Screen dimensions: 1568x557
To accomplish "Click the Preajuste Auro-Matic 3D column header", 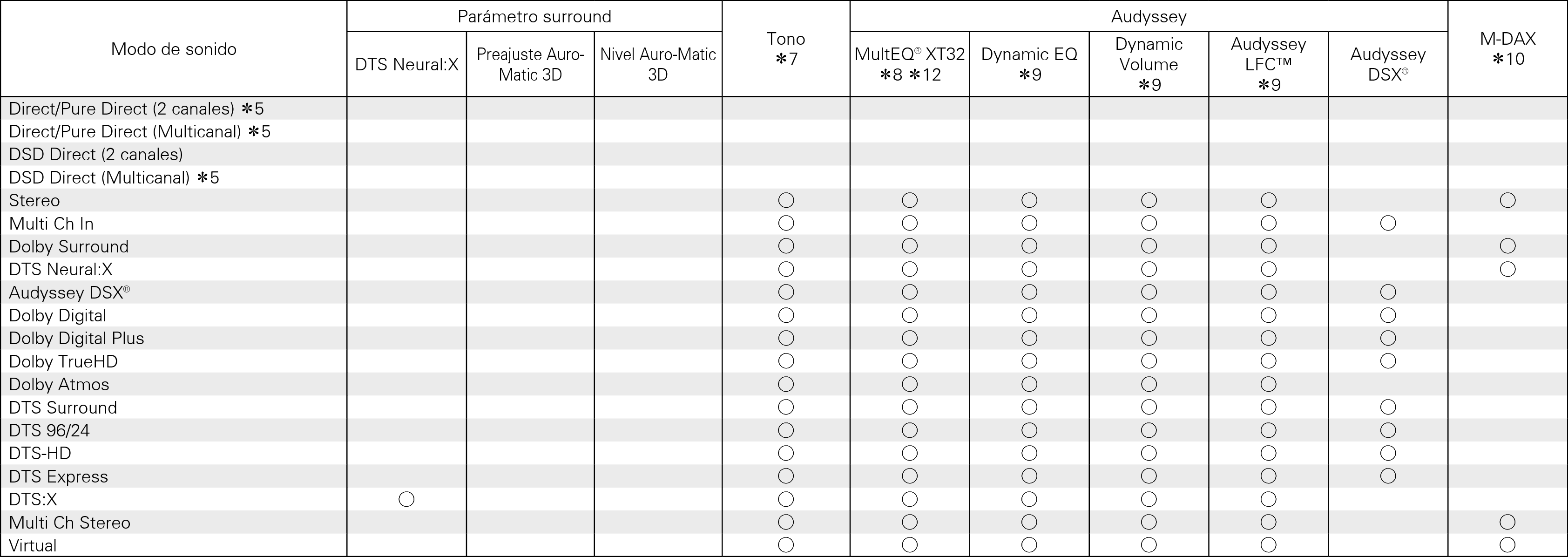I will pyautogui.click(x=530, y=64).
